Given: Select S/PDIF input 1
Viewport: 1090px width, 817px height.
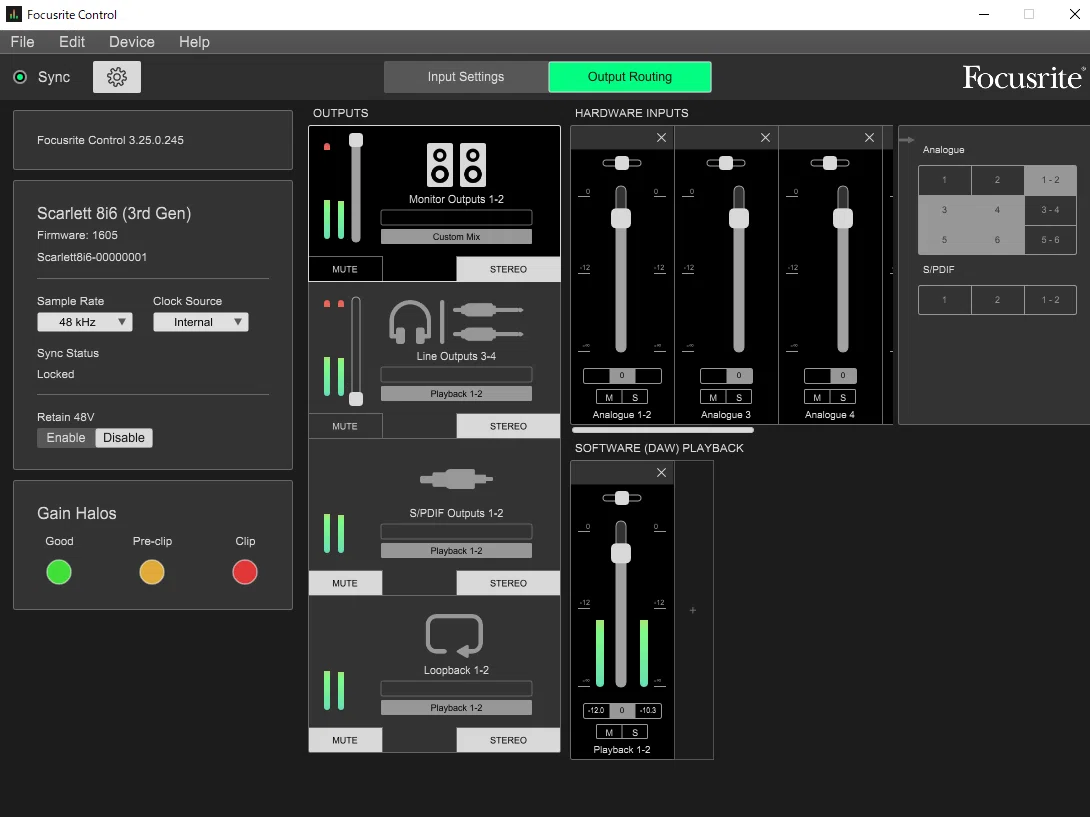Looking at the screenshot, I should [x=945, y=300].
